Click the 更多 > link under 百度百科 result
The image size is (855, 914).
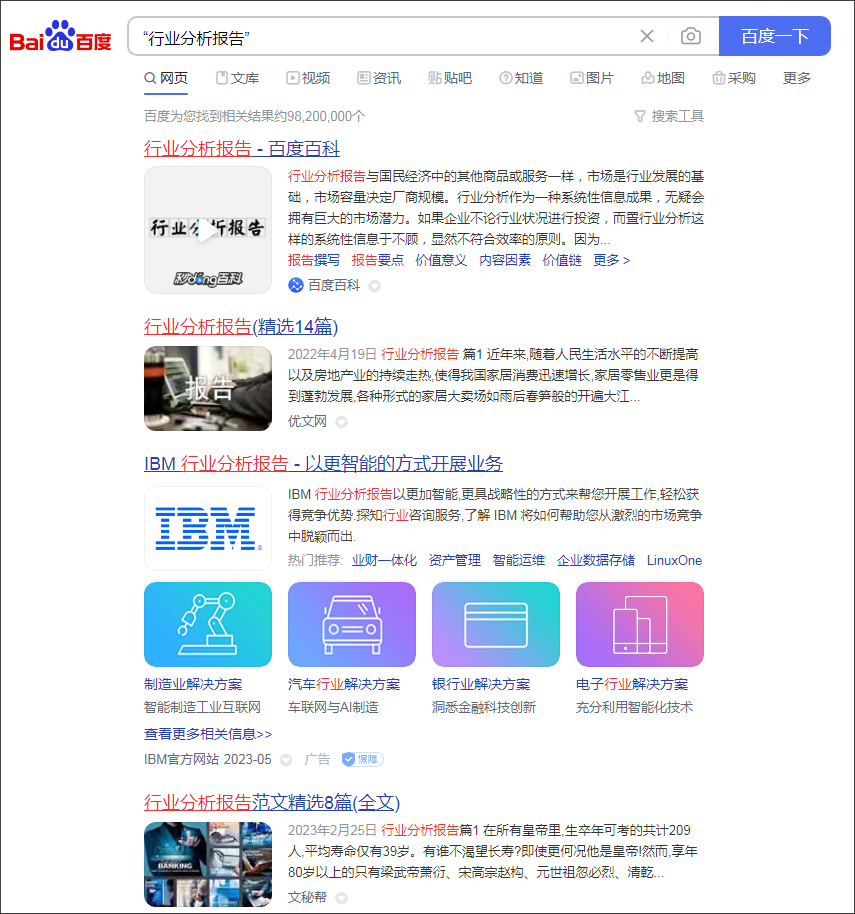(x=611, y=260)
